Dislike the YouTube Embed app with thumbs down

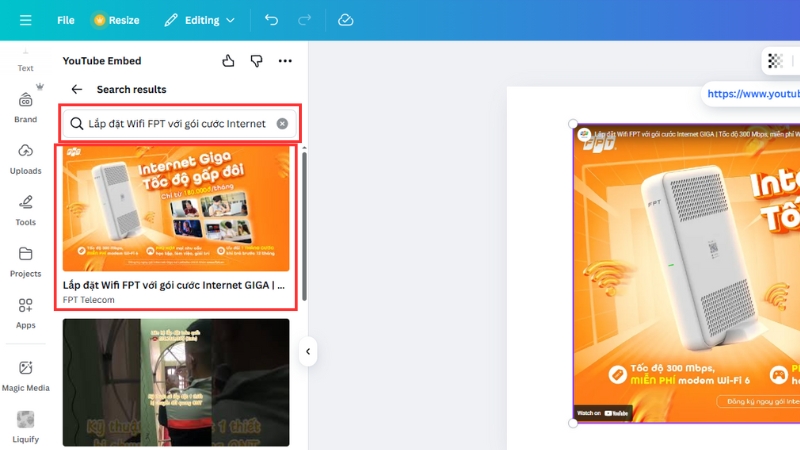point(257,61)
